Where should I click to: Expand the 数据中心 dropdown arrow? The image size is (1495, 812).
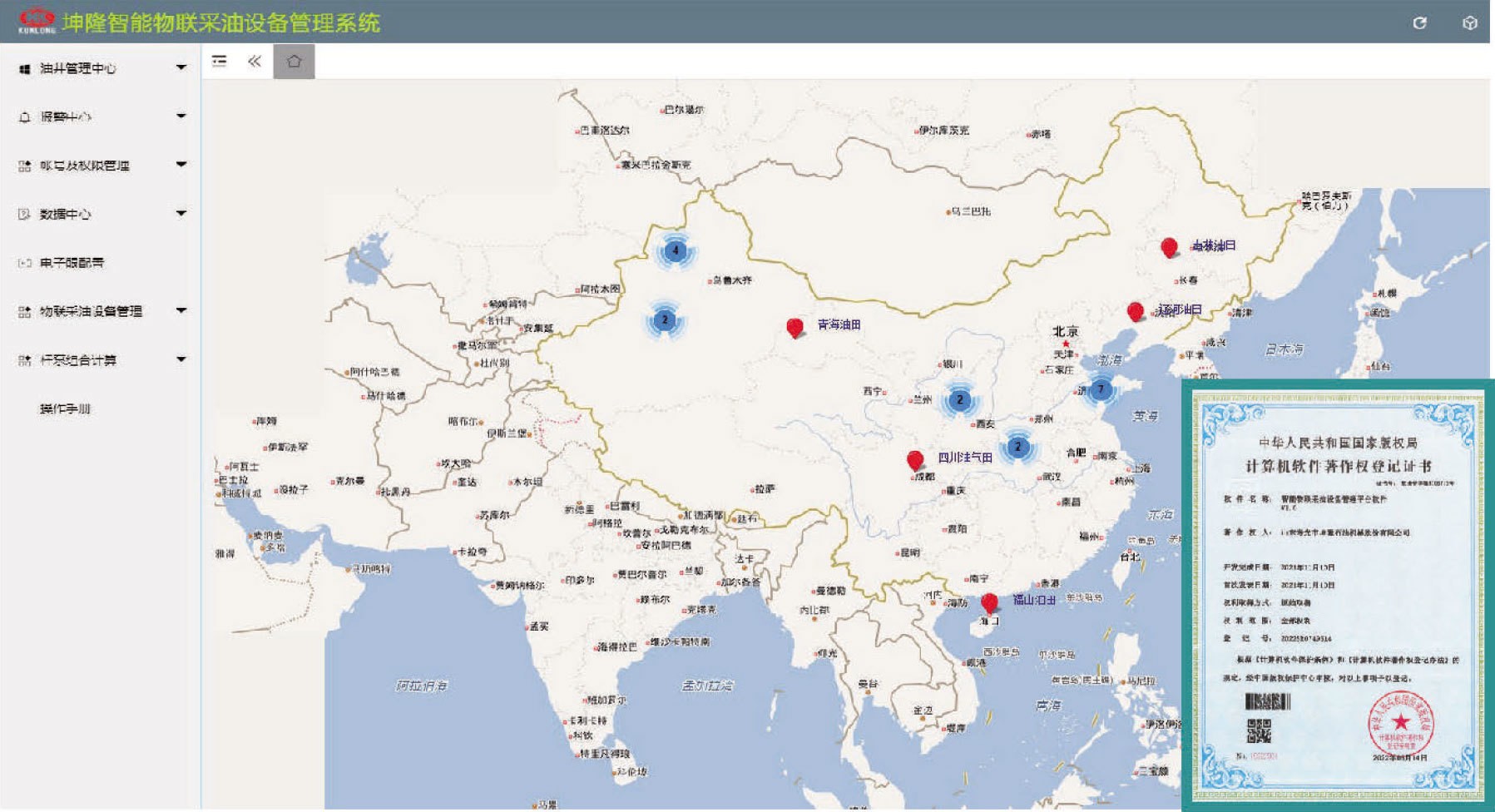[181, 214]
